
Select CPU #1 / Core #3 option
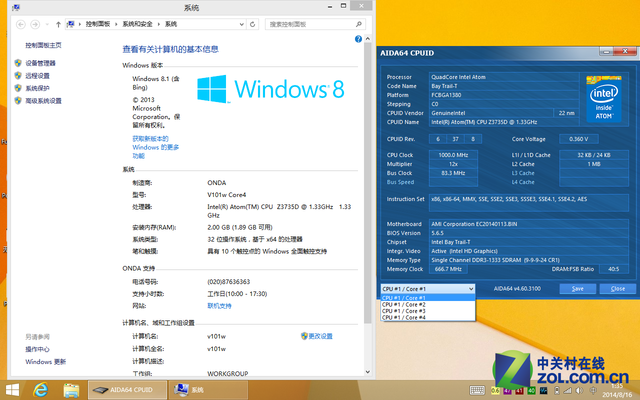point(428,311)
